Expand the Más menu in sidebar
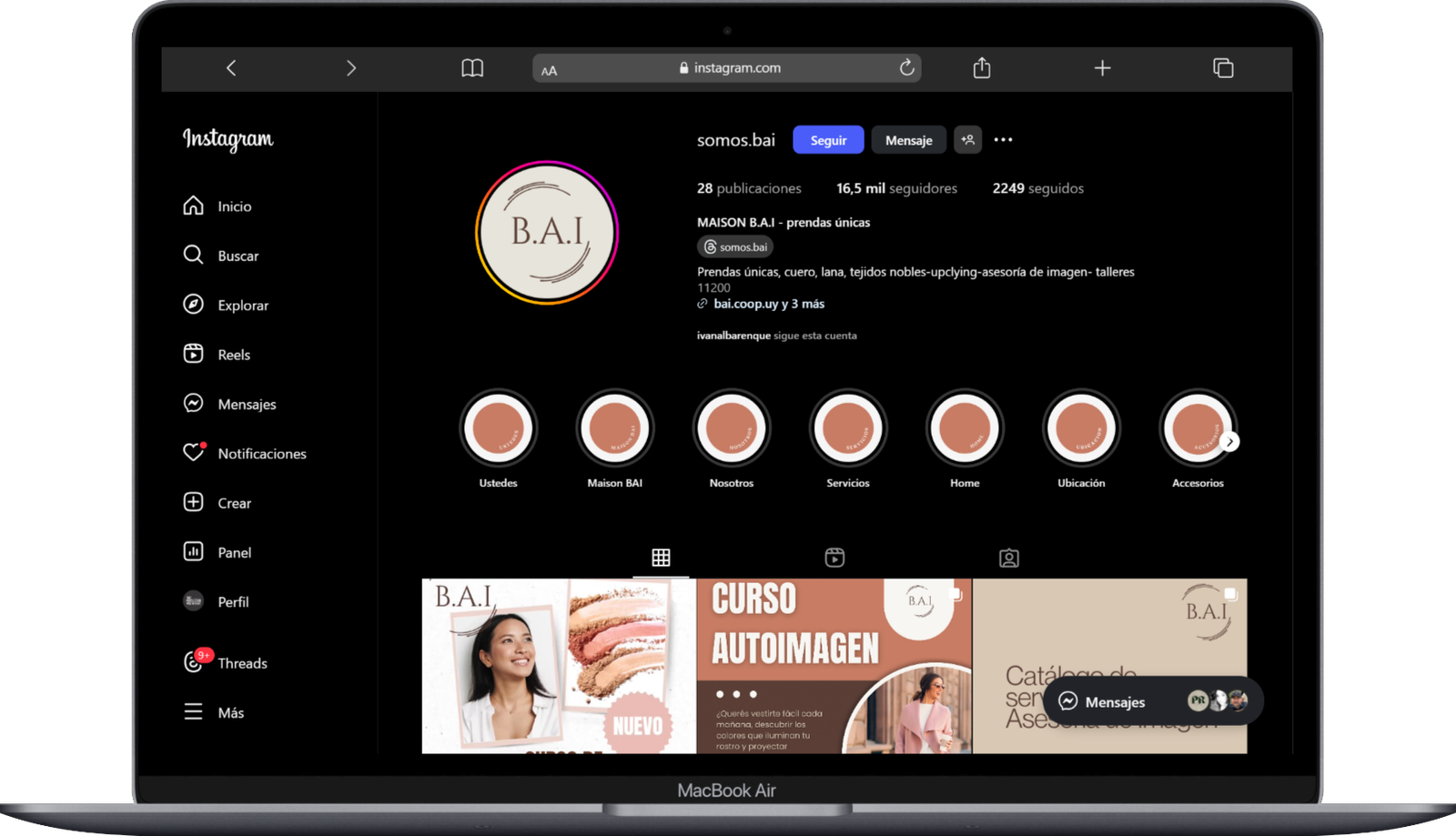Viewport: 1456px width, 836px height. pos(193,712)
